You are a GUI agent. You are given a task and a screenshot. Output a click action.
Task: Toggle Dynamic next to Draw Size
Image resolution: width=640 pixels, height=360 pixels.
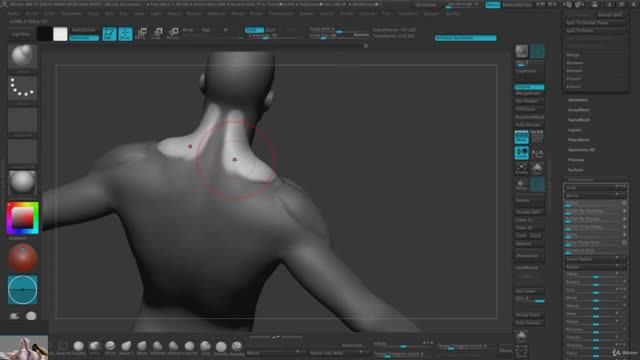pyautogui.click(x=361, y=36)
